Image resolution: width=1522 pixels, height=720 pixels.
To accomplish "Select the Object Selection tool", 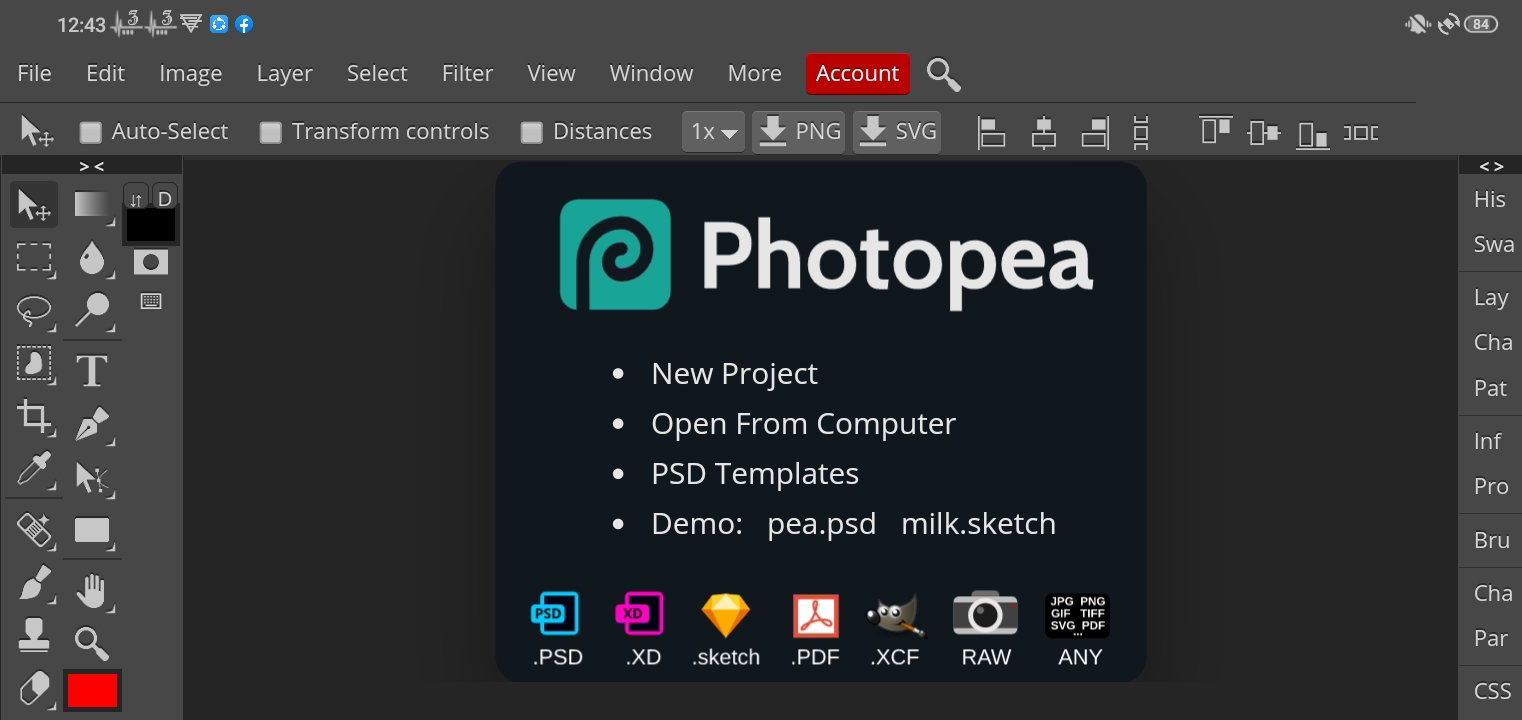I will (x=34, y=364).
